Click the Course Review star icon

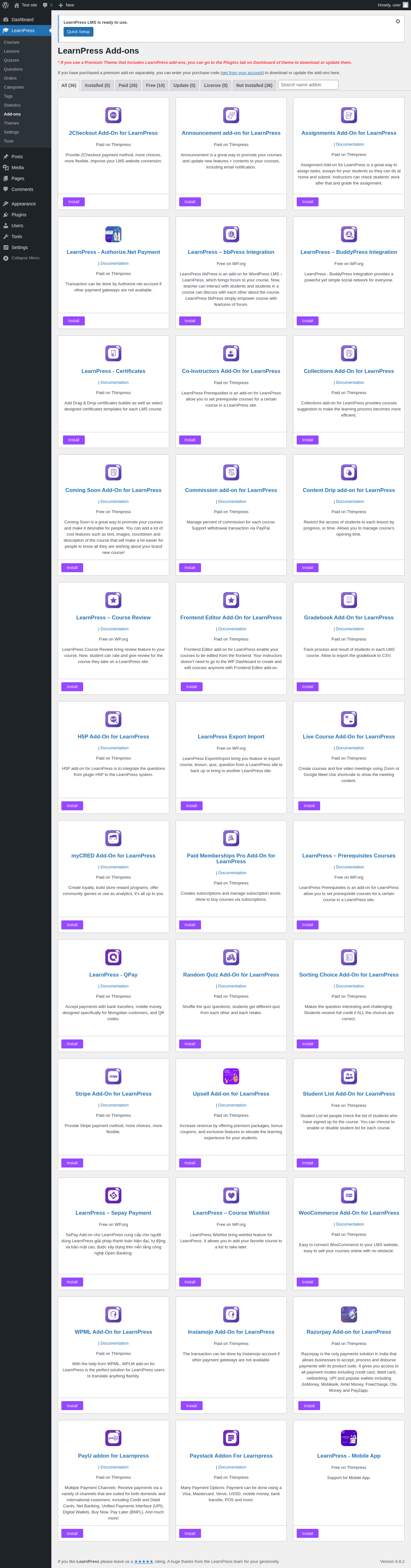click(x=113, y=599)
